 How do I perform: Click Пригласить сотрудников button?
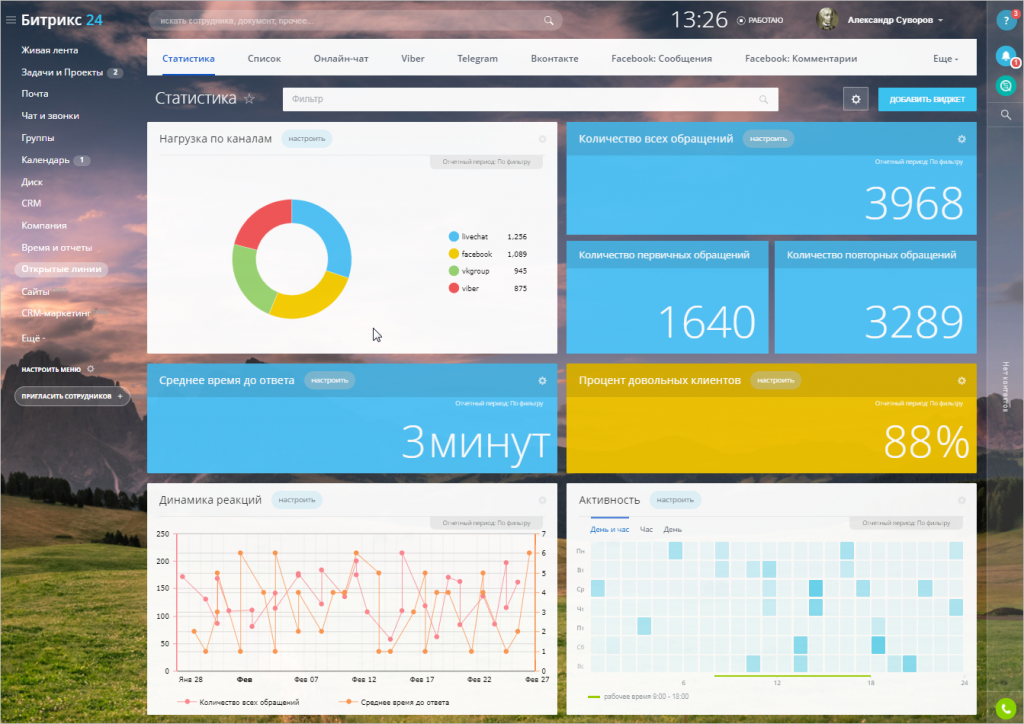click(72, 396)
